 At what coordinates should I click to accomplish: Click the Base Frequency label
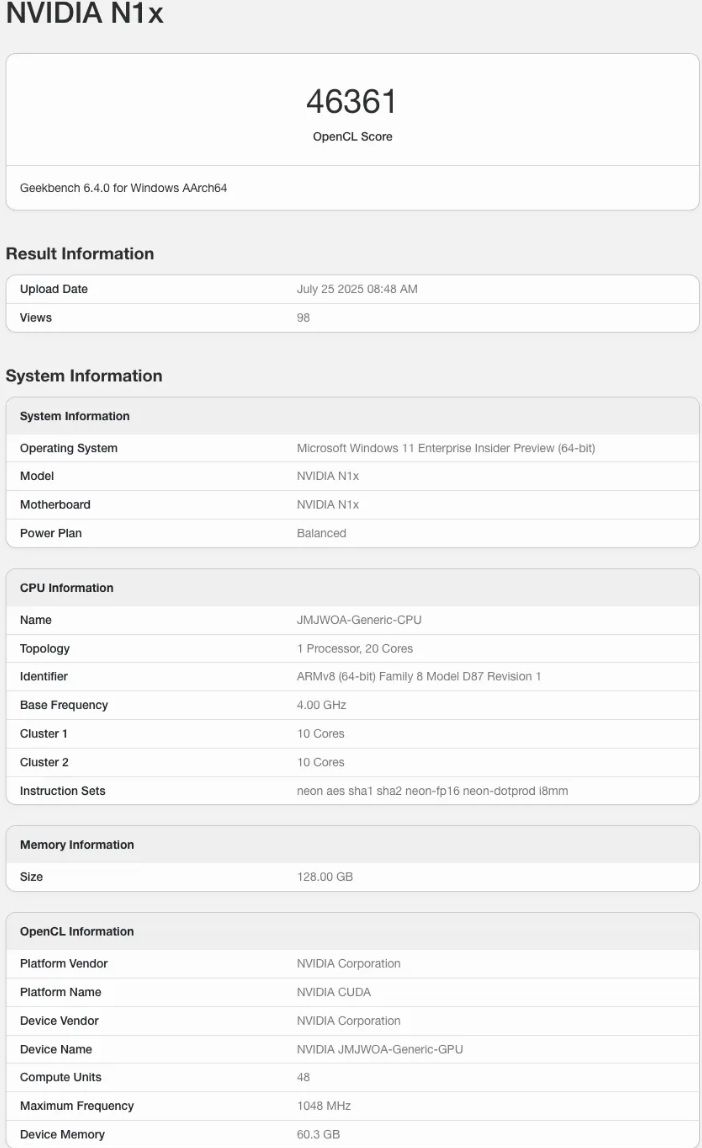(x=64, y=705)
